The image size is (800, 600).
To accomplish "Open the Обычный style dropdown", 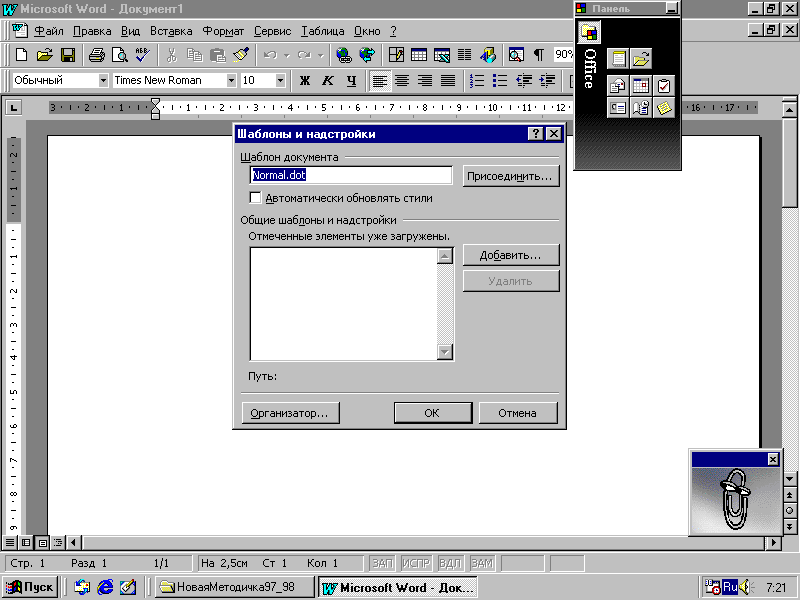I will (x=103, y=80).
